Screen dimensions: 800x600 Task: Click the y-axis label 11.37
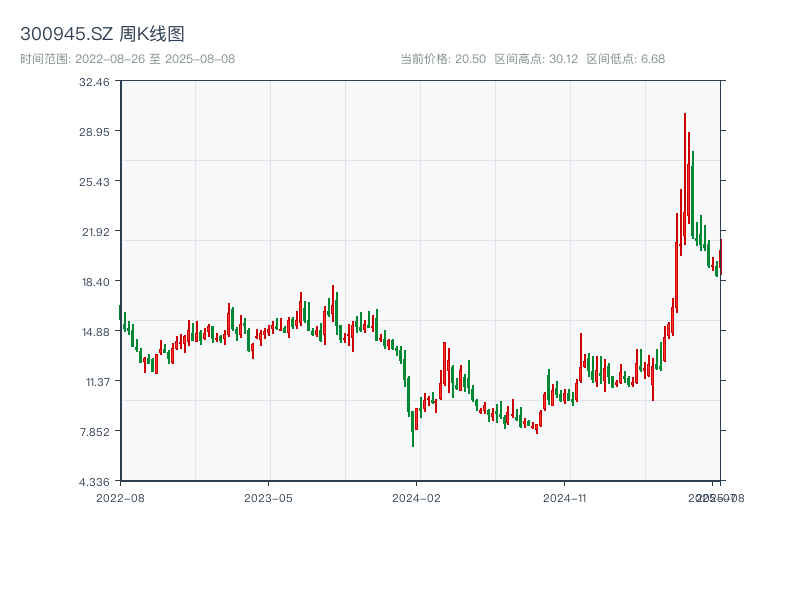click(98, 382)
